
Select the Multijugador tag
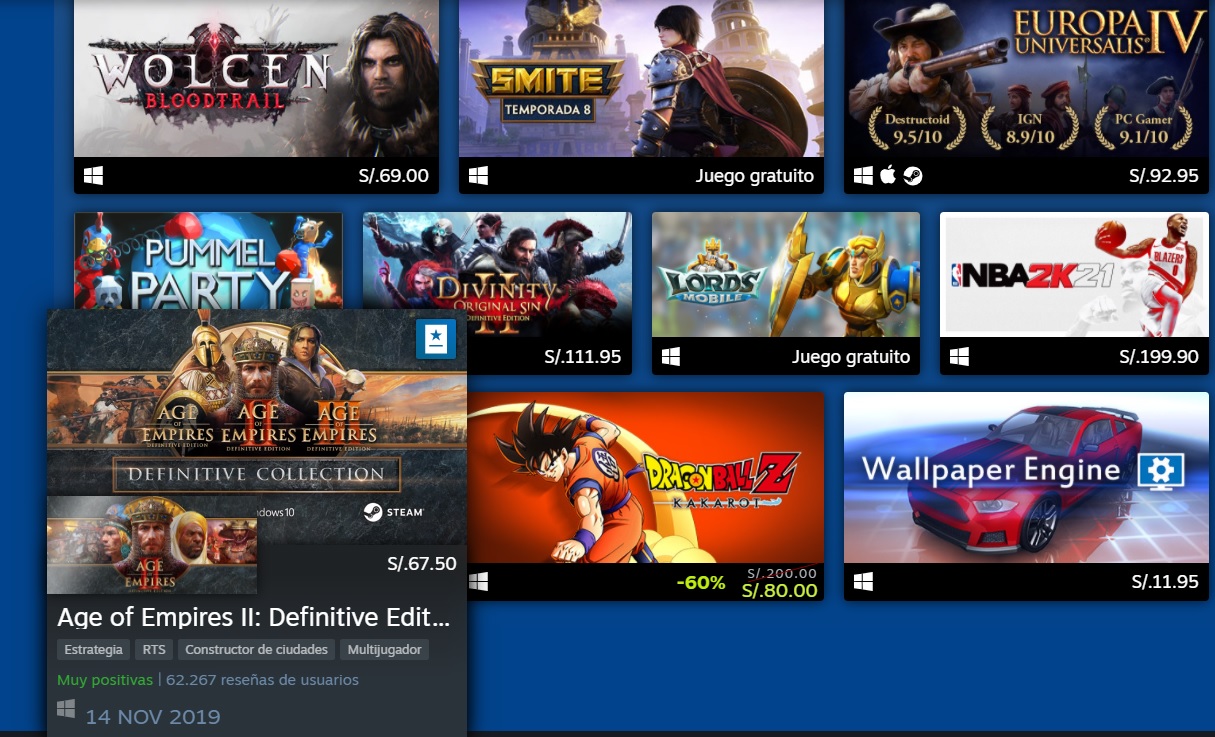point(385,650)
